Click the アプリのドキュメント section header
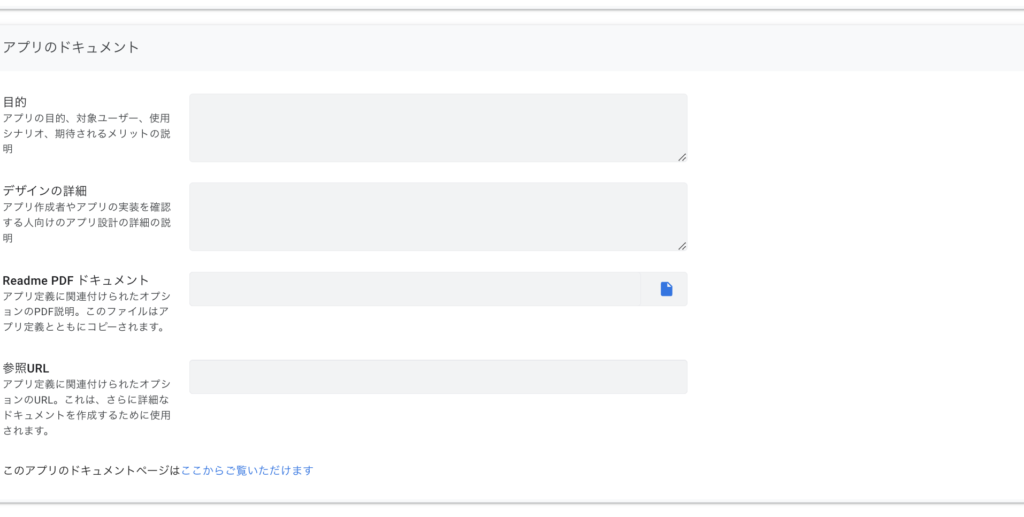 (71, 47)
